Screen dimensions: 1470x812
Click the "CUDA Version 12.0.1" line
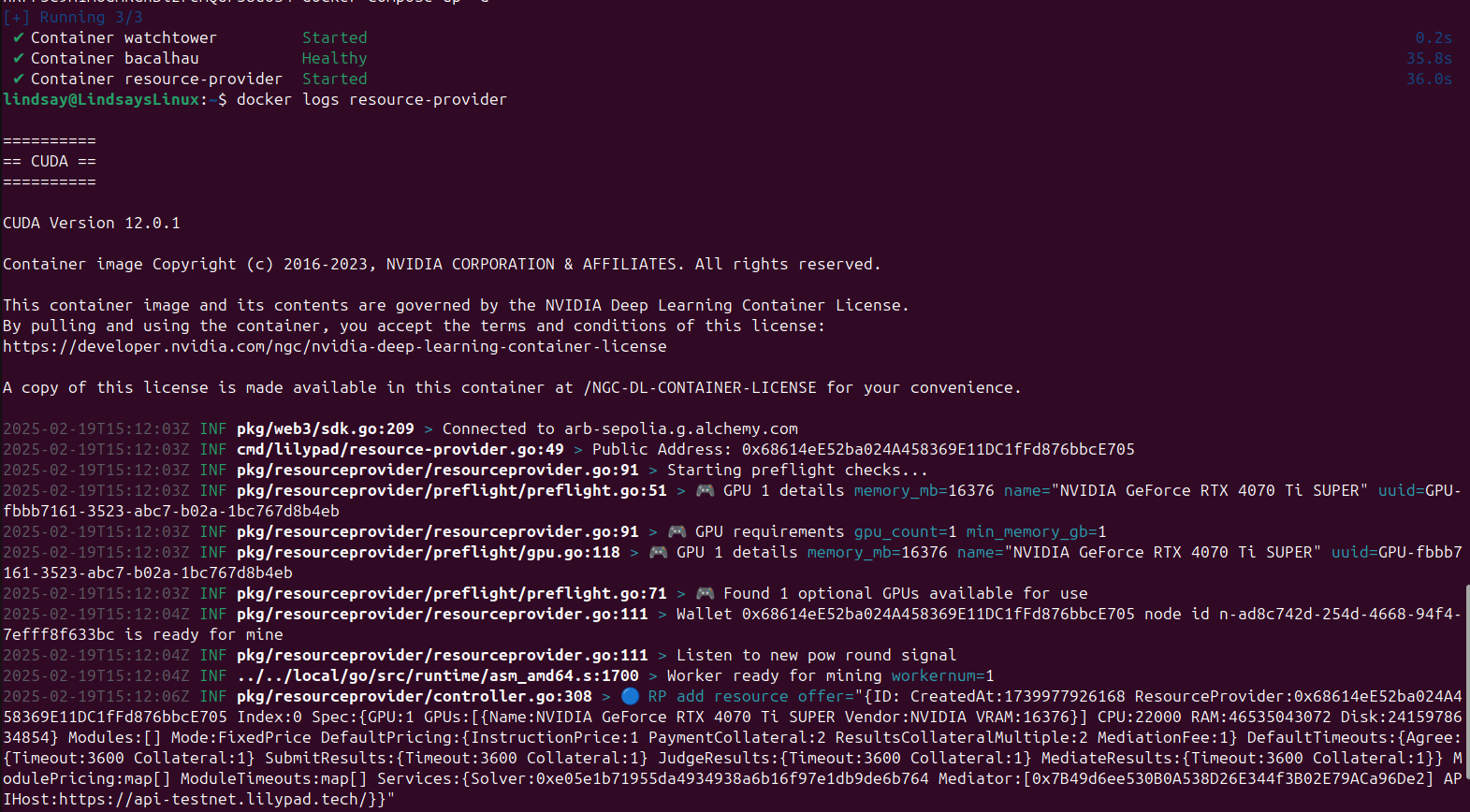tap(91, 223)
